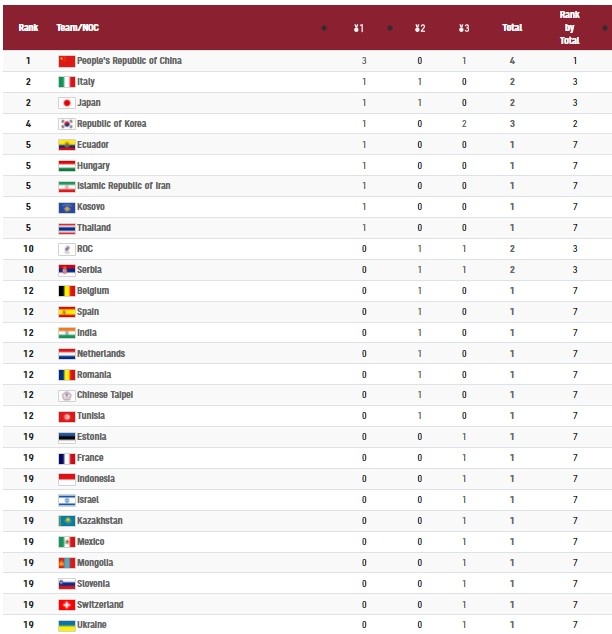Click the Kosovo flag icon

coord(67,207)
